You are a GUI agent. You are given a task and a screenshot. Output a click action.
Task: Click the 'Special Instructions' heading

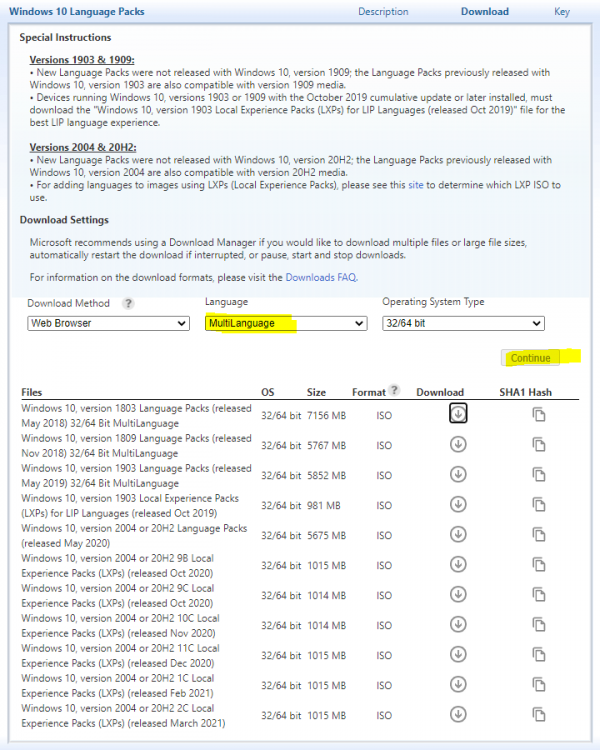click(x=65, y=37)
